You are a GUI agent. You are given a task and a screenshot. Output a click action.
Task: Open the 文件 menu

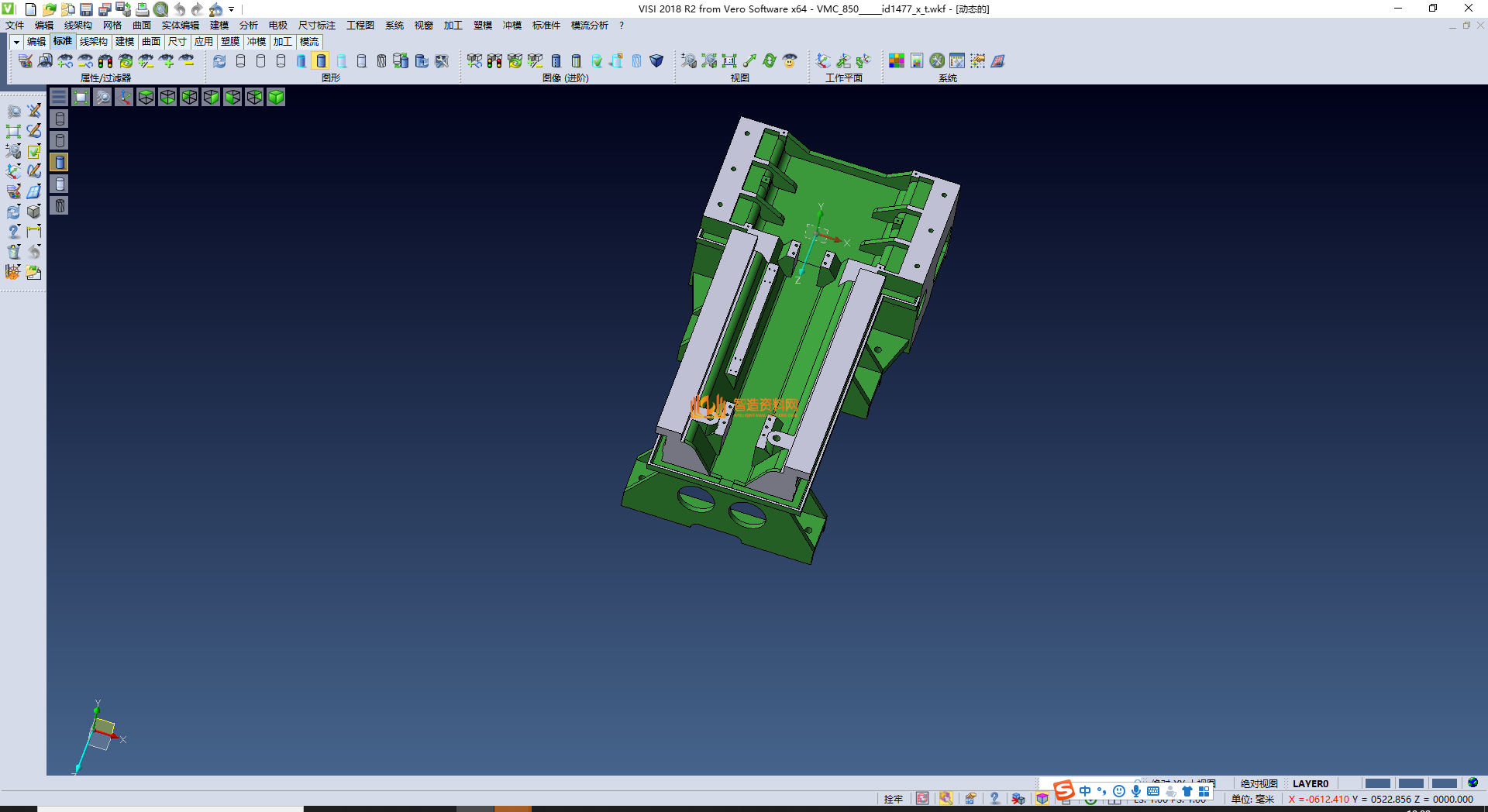(x=15, y=26)
